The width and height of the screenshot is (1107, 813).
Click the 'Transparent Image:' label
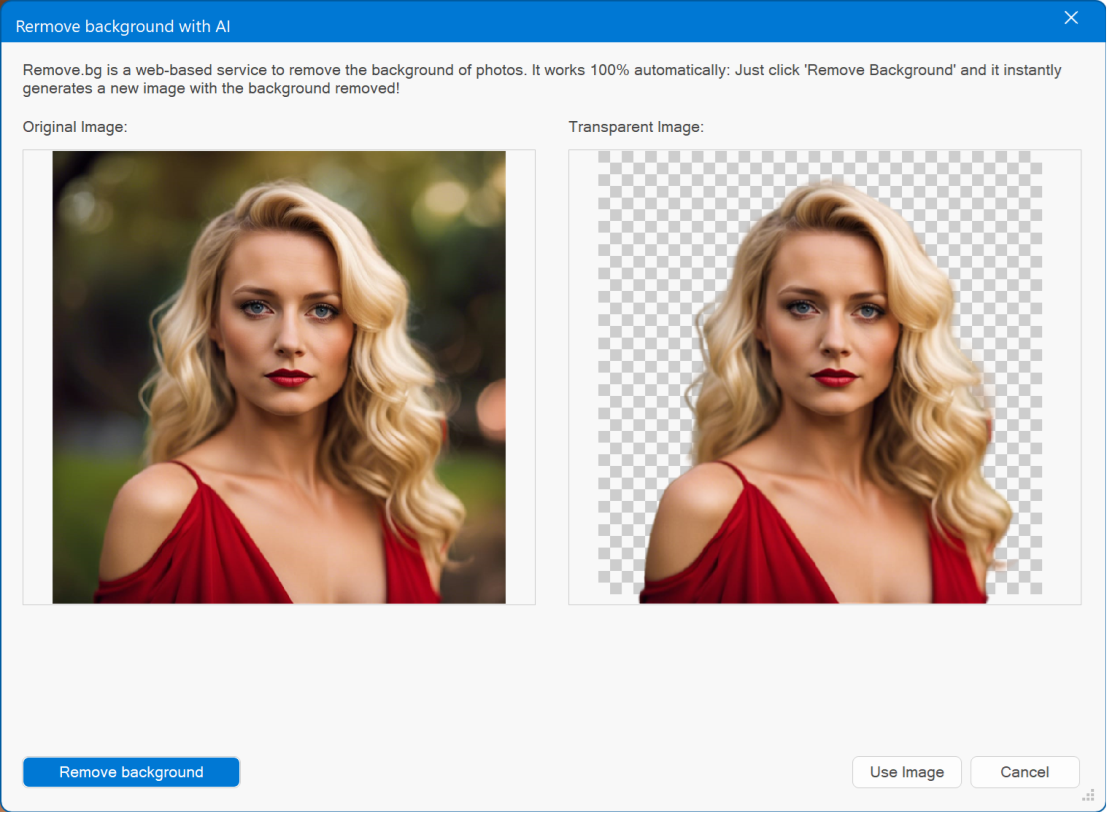(x=636, y=127)
